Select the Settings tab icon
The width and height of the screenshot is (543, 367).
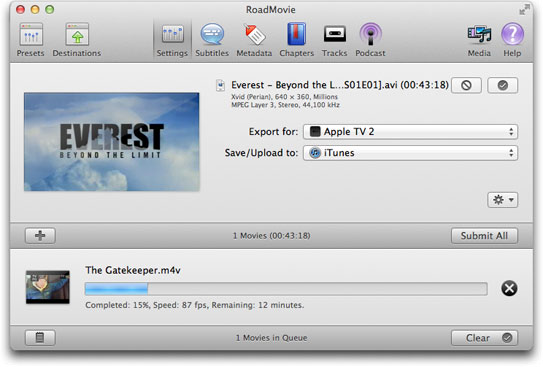(172, 39)
